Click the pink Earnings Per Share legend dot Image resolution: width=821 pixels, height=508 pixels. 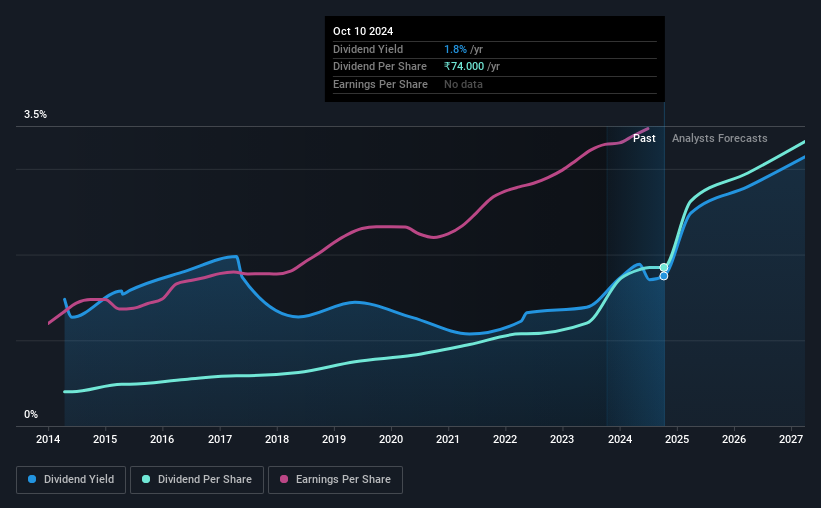coord(284,479)
